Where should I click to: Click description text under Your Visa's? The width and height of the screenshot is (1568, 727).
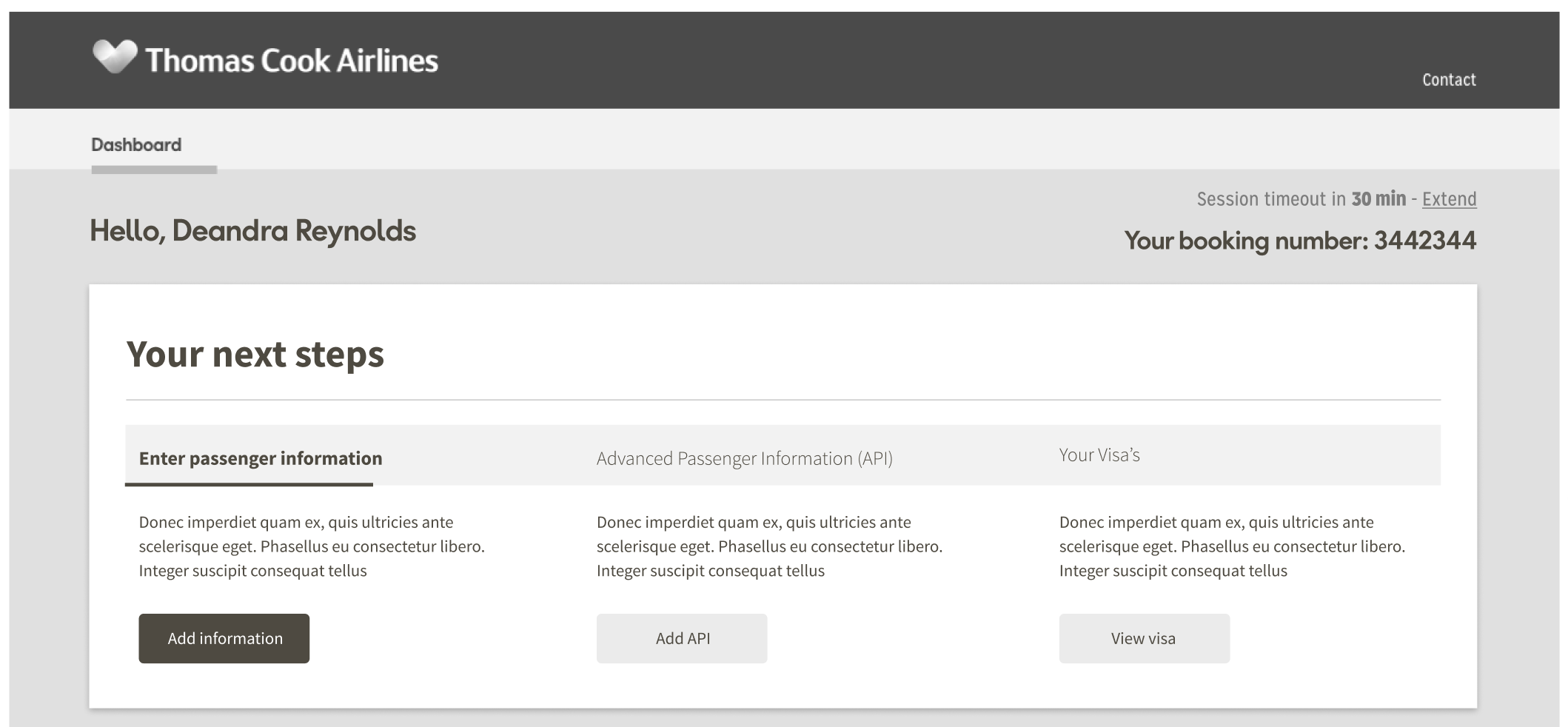[1231, 546]
